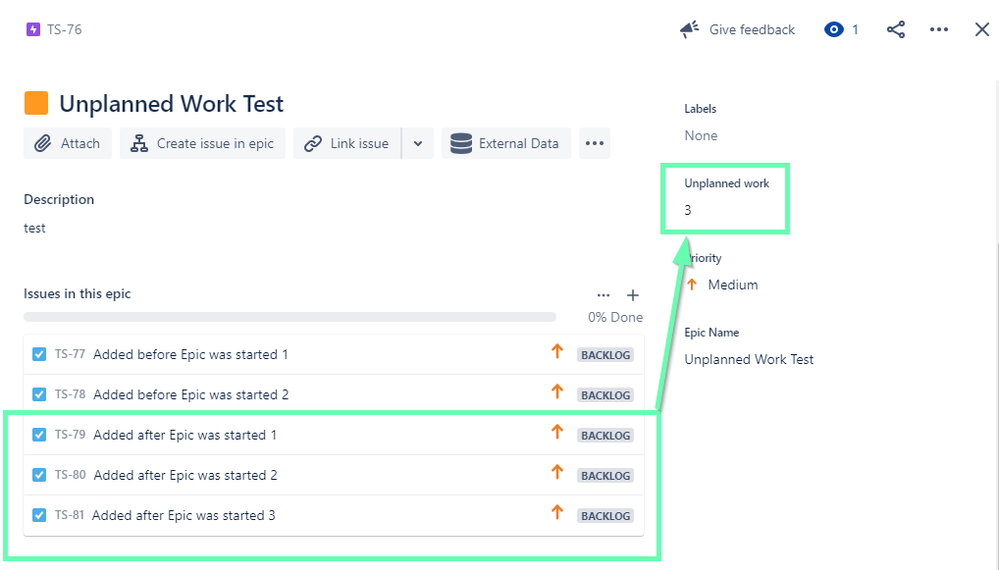
Task: Click the 0% Done text
Action: (x=615, y=317)
